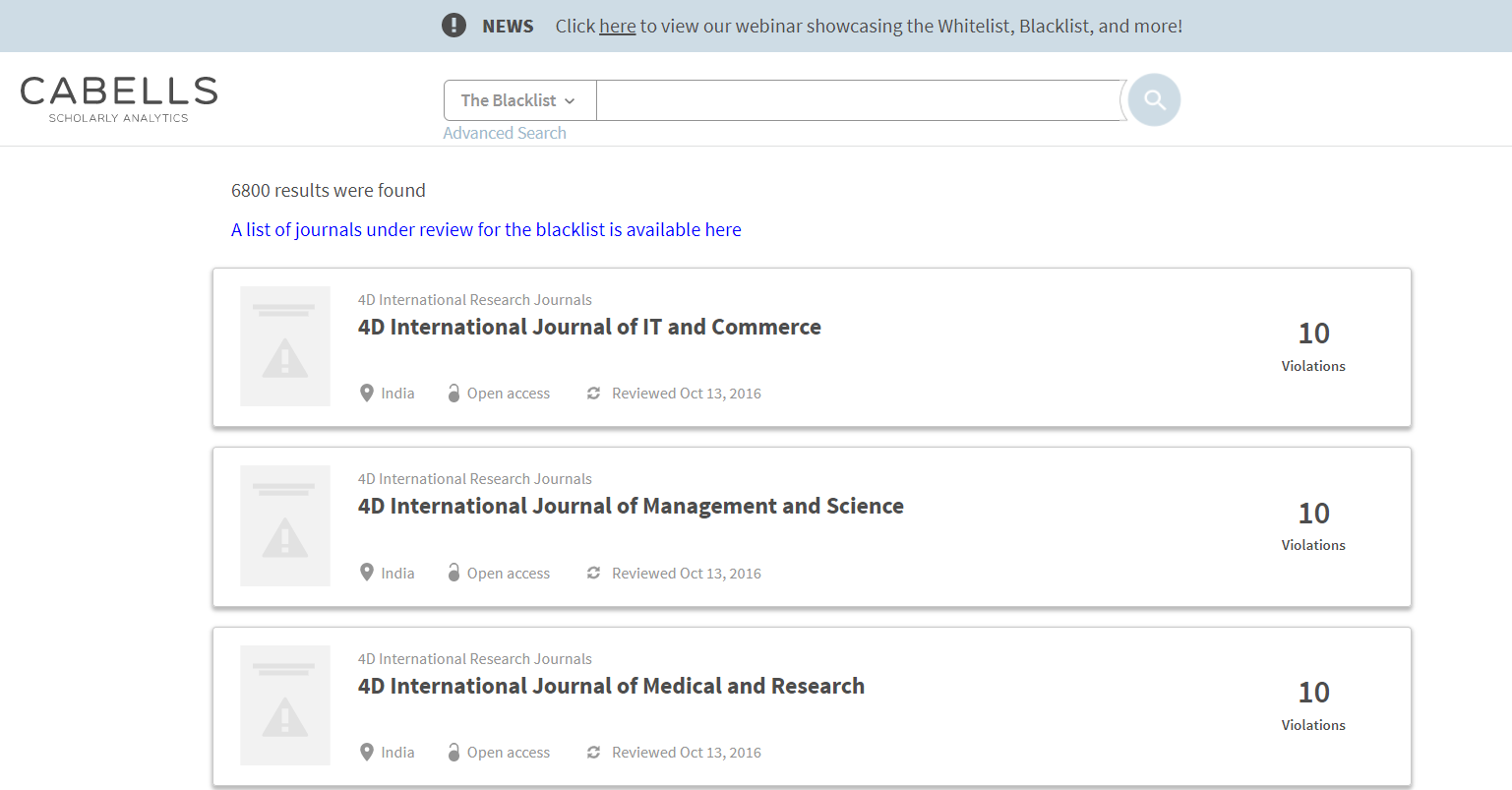
Task: Click publisher name above IT and Commerce title
Action: (x=475, y=300)
